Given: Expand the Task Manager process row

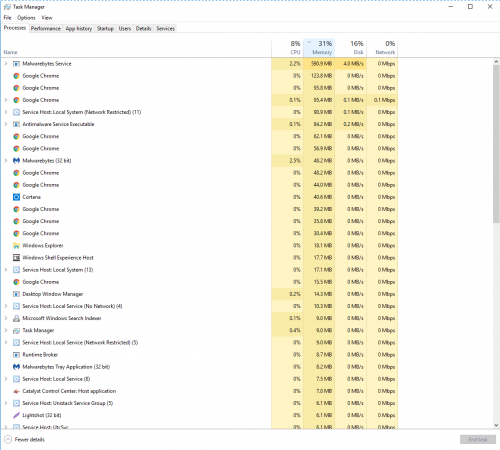Looking at the screenshot, I should tap(6, 331).
